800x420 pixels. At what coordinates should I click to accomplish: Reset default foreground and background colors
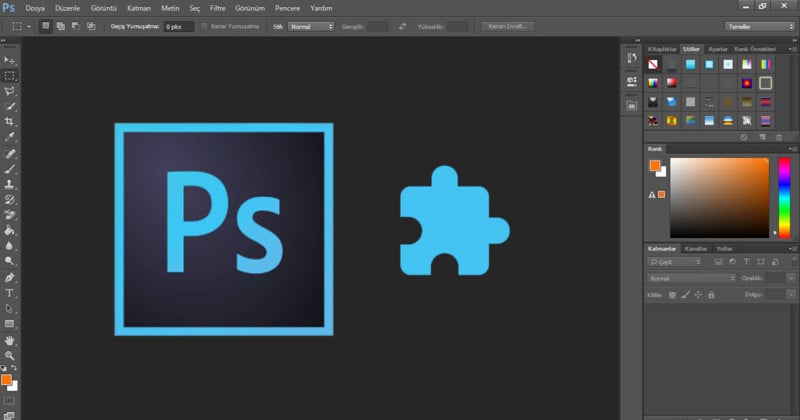4,367
